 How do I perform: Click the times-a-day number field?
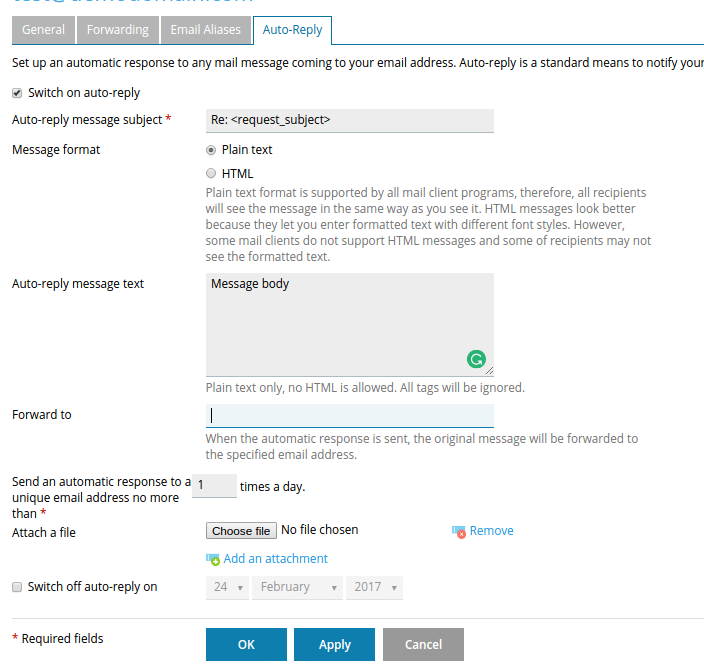tap(214, 486)
